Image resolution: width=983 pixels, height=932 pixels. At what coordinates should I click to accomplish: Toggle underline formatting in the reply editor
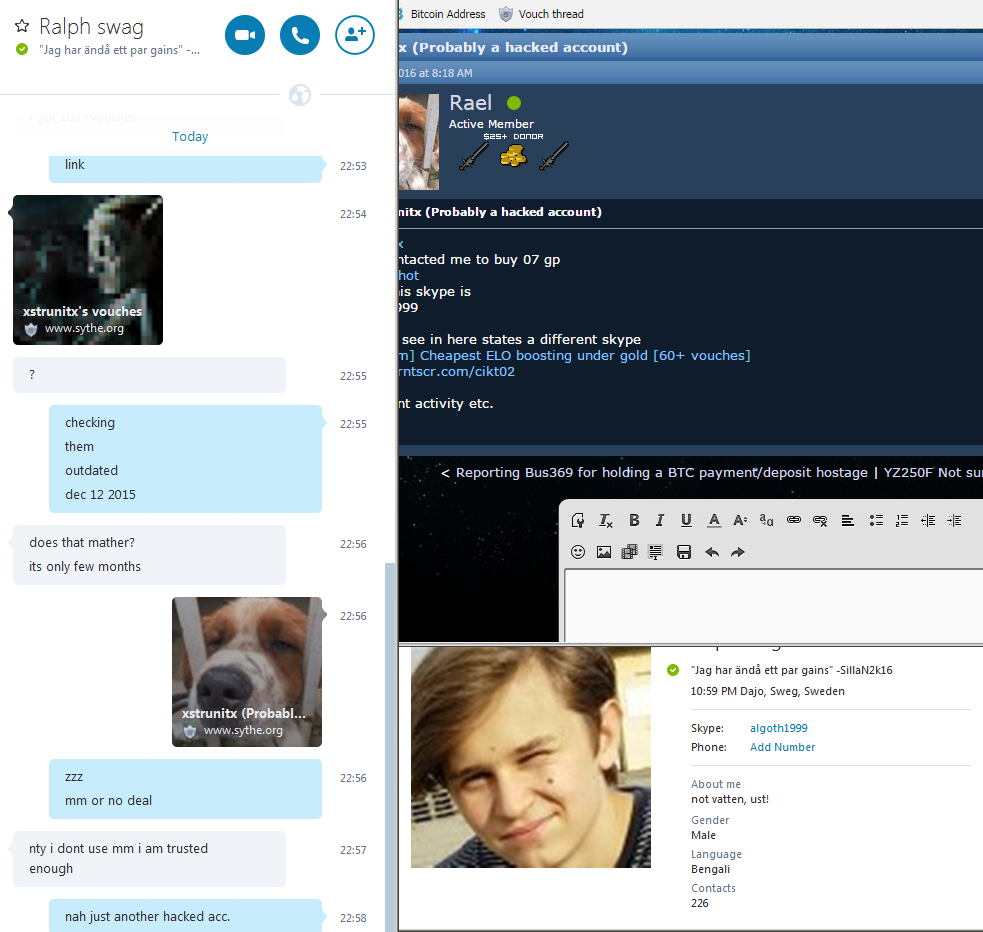pos(686,520)
